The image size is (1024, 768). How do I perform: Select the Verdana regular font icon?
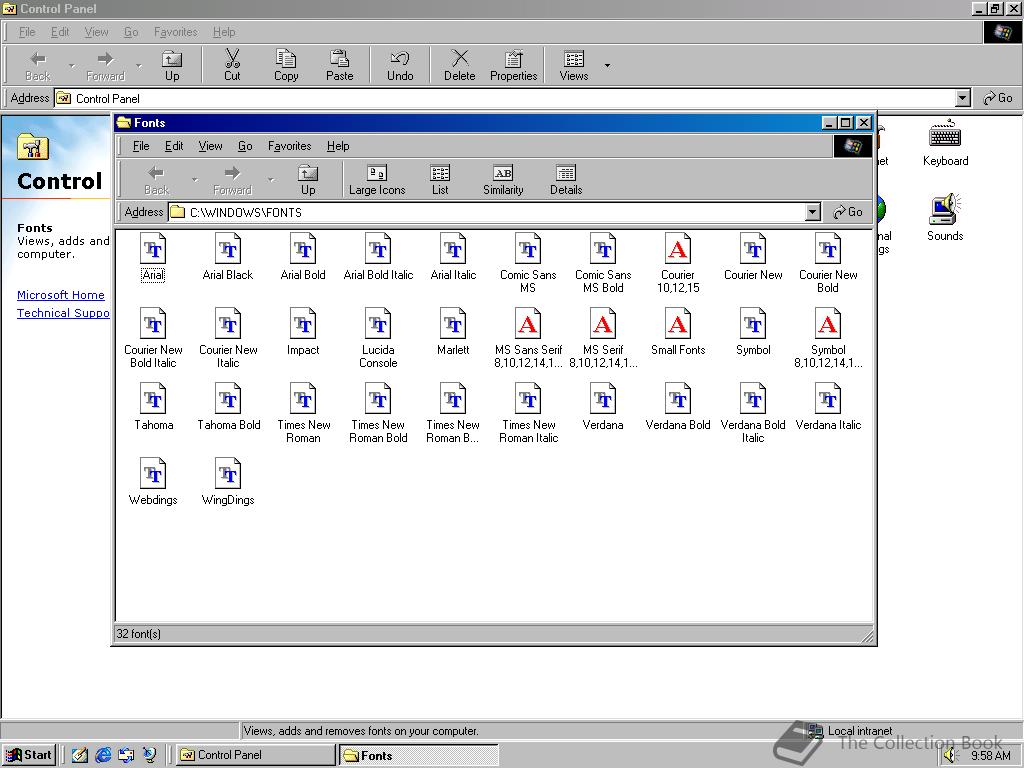tap(603, 407)
